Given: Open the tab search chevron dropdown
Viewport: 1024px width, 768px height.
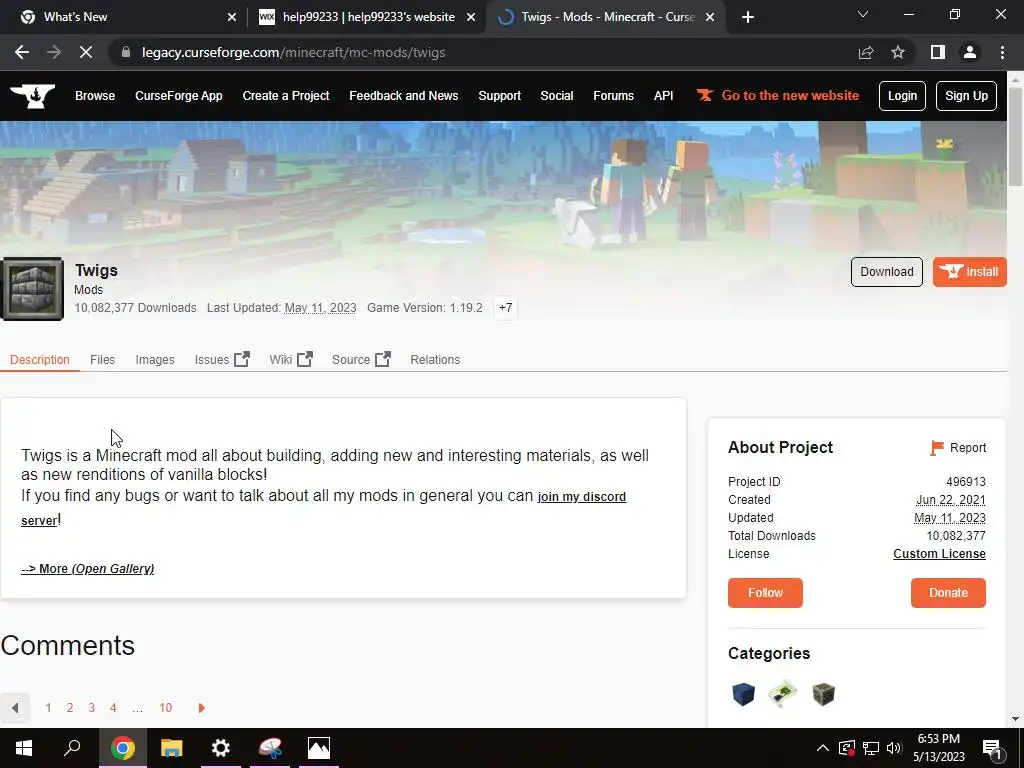Looking at the screenshot, I should [863, 14].
